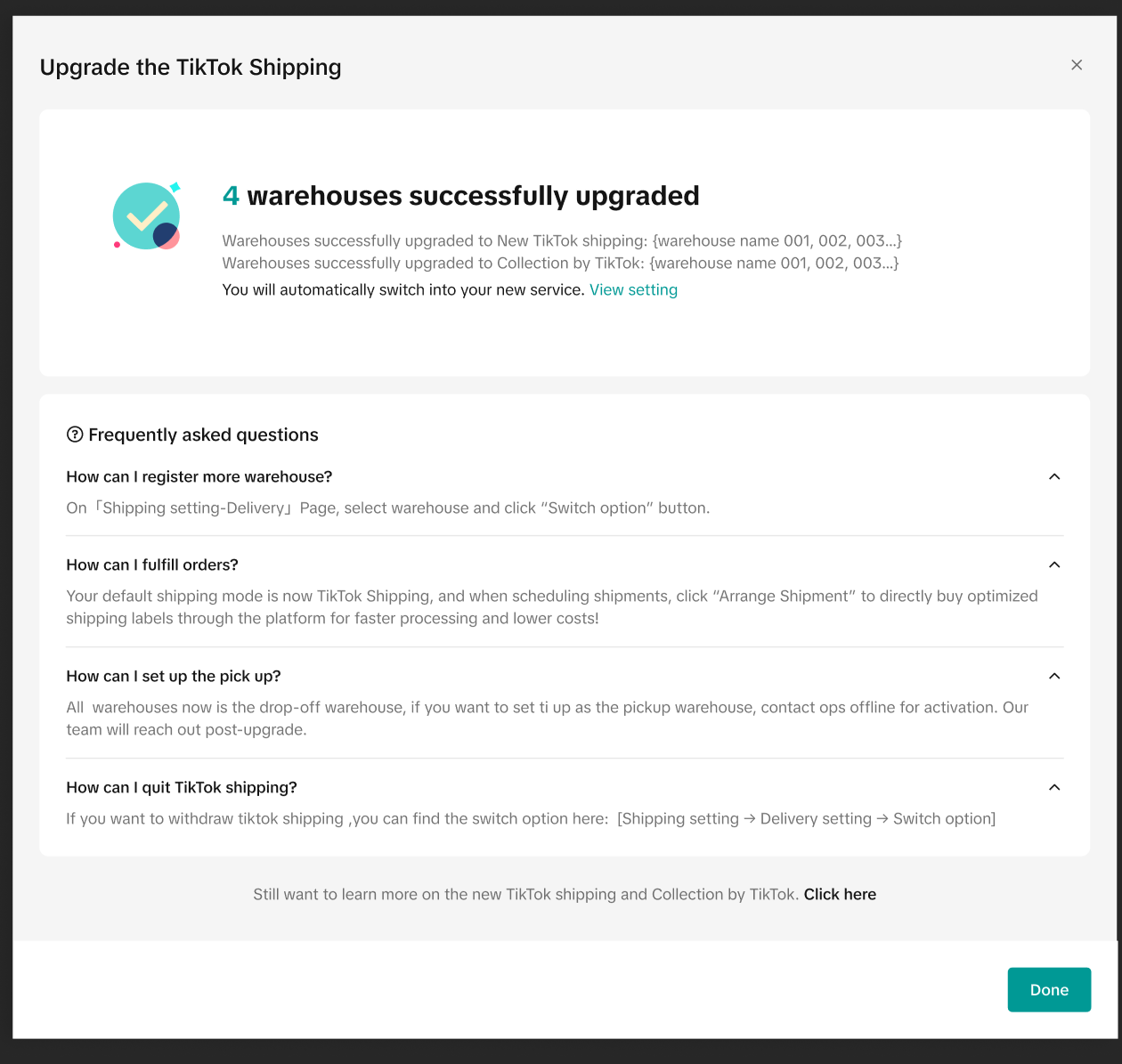Click the "4 warehouses successfully upgraded" headline
Image resolution: width=1122 pixels, height=1064 pixels.
(x=460, y=196)
